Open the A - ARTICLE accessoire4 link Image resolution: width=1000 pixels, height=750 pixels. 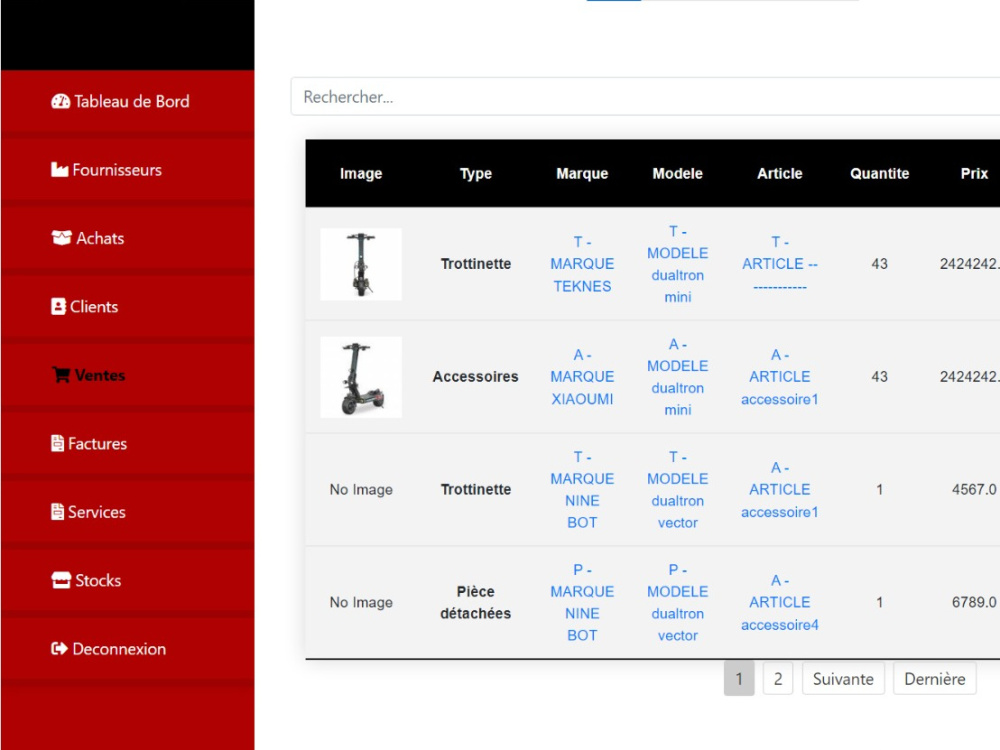[x=780, y=603]
